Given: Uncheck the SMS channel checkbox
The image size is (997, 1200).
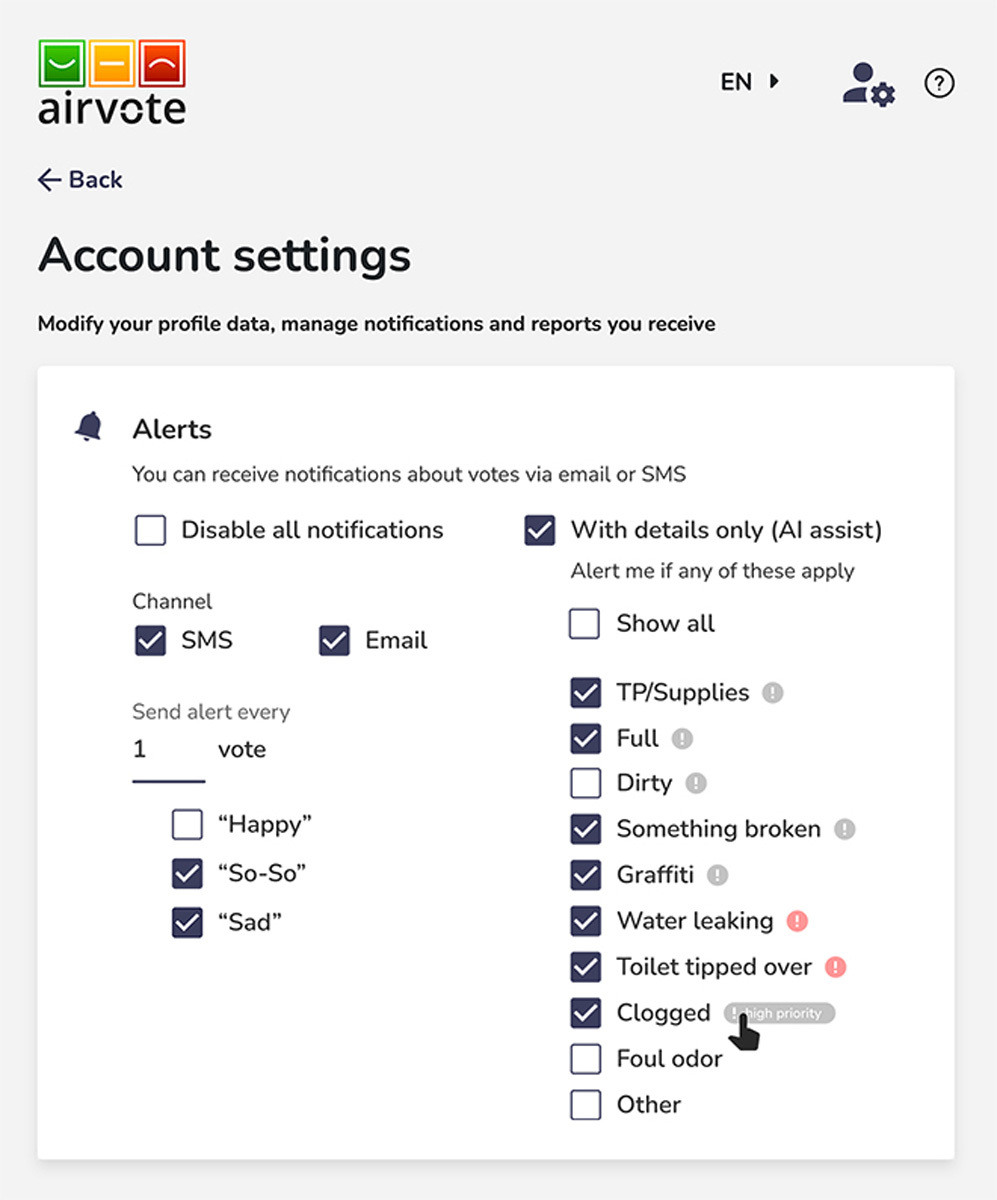Looking at the screenshot, I should click(150, 641).
